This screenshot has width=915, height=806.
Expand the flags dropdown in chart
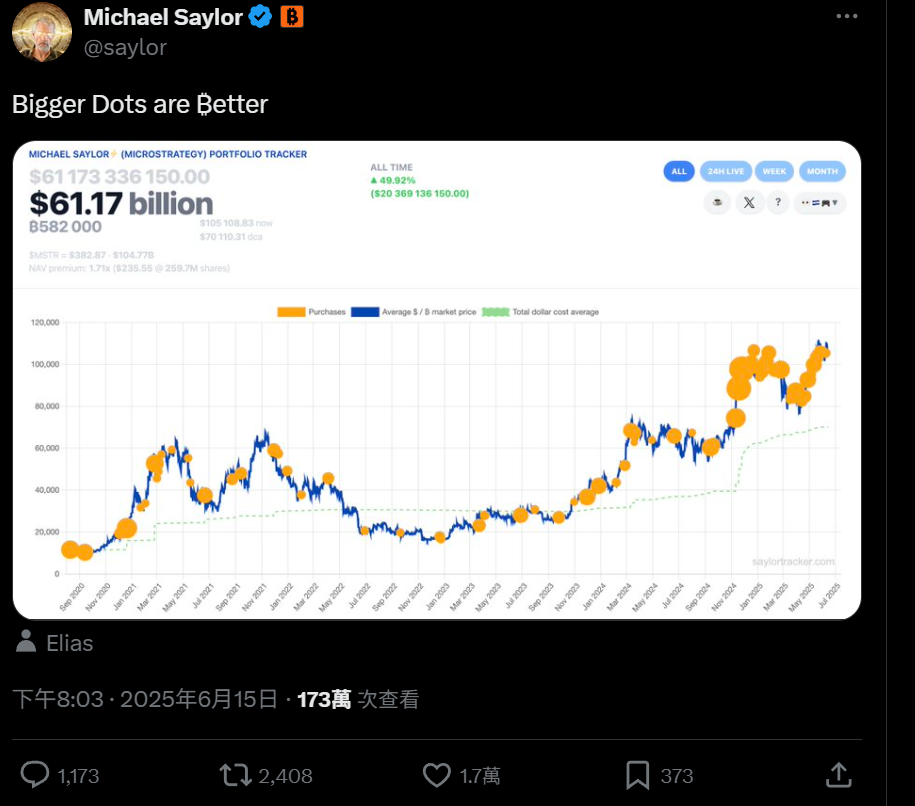[x=820, y=202]
